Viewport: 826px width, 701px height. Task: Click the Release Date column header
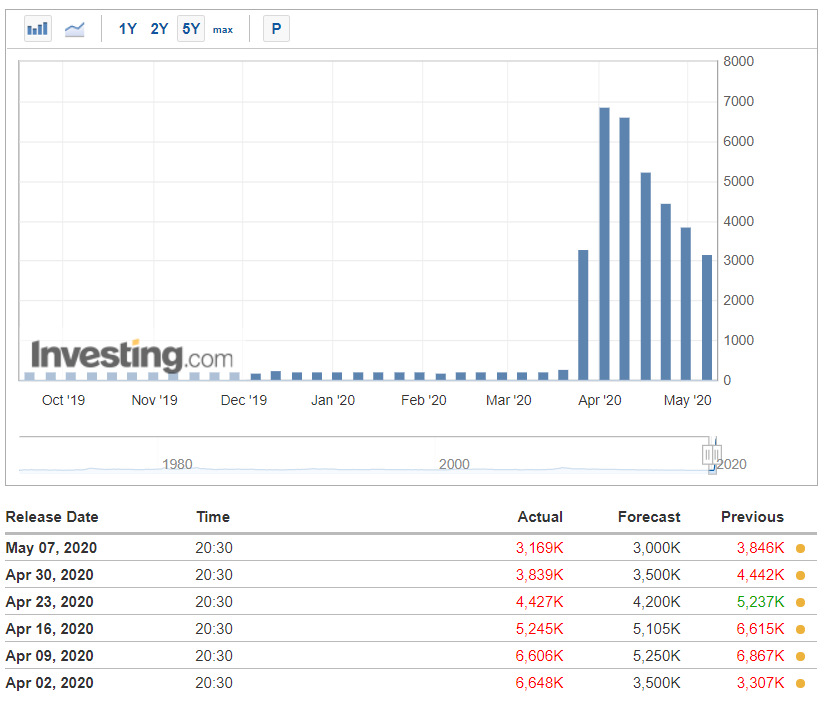click(52, 517)
